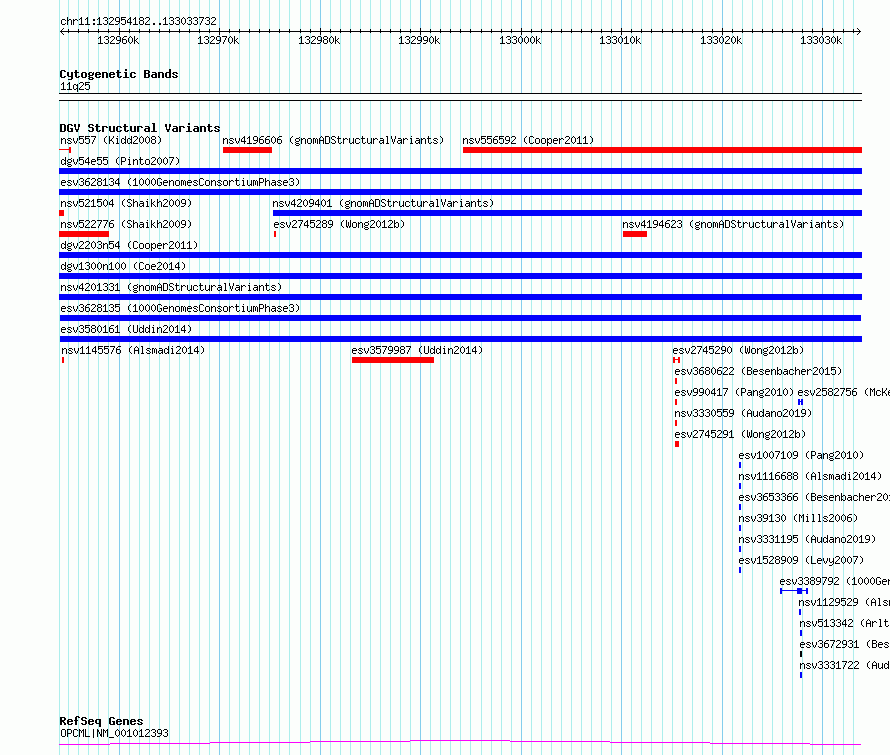This screenshot has height=755, width=890.
Task: Select nsv4201331 (gnomADStructuralVariants) label
Action: pyautogui.click(x=171, y=287)
